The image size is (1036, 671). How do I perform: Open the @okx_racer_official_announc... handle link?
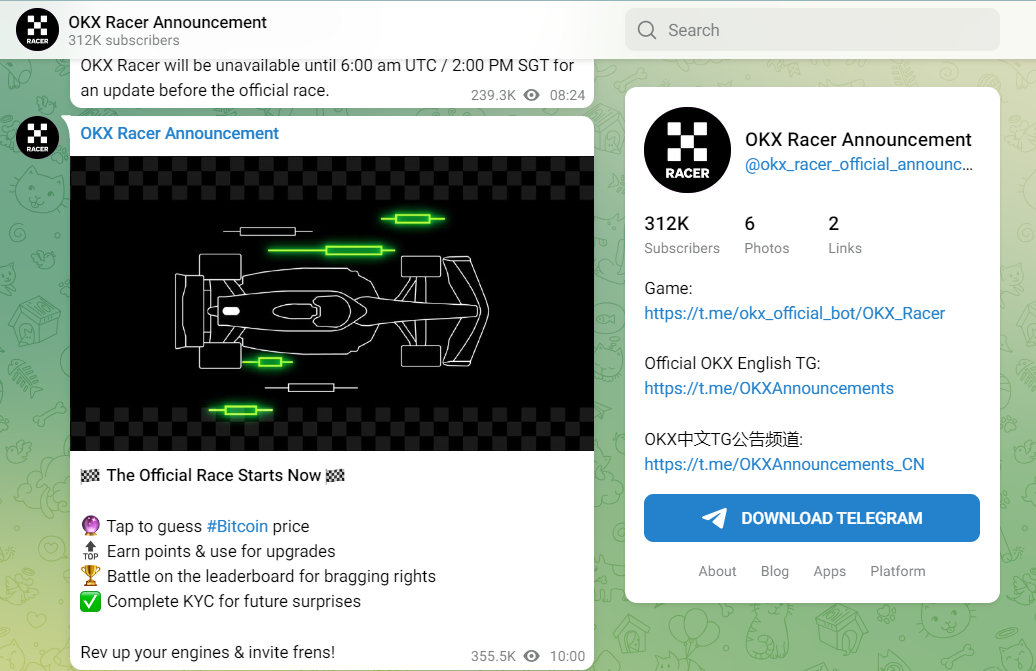tap(858, 164)
